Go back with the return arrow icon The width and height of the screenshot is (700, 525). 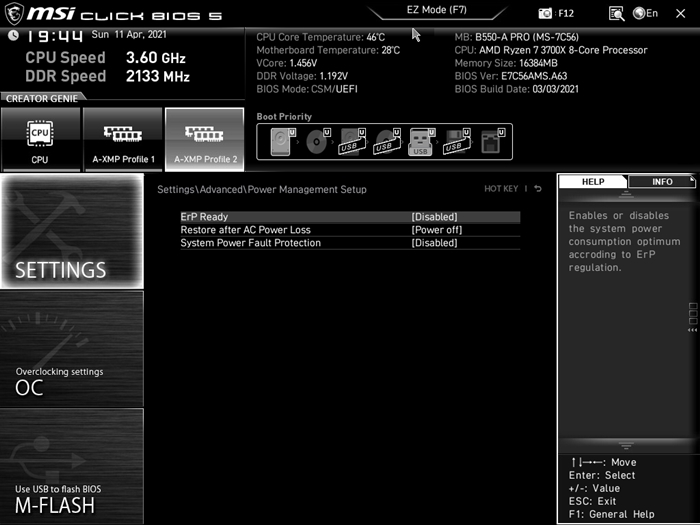click(x=538, y=189)
